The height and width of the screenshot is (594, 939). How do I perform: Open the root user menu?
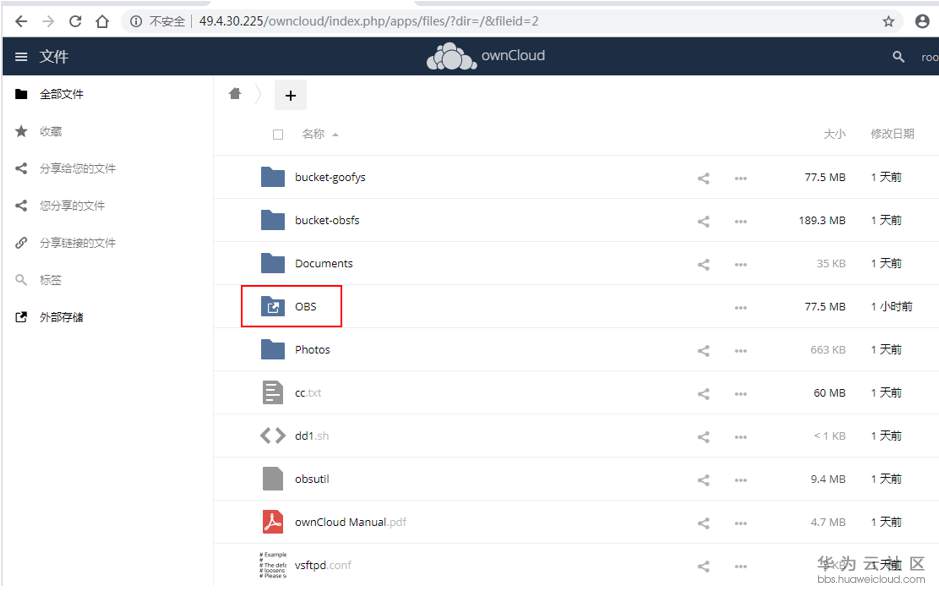coord(929,57)
